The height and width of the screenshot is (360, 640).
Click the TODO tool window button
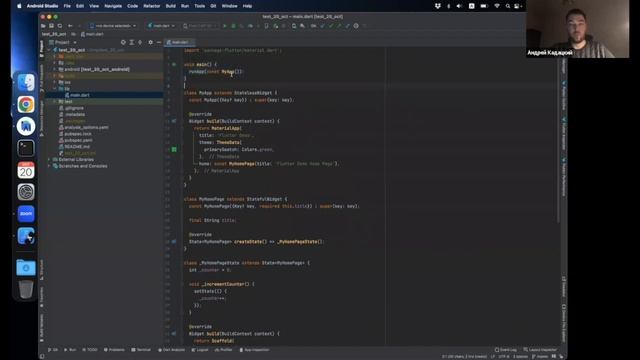pyautogui.click(x=90, y=350)
